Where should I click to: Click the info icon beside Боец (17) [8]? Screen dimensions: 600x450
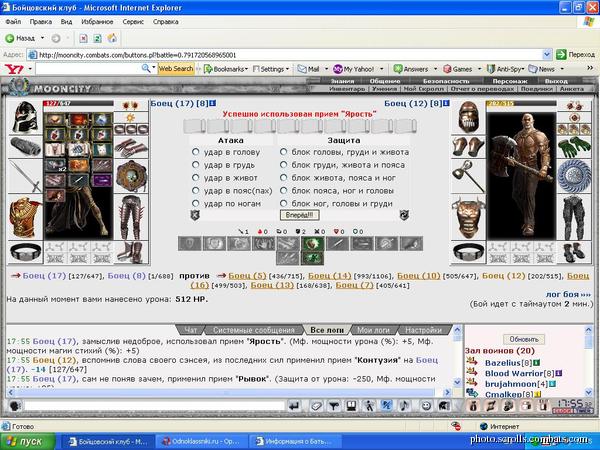(213, 103)
